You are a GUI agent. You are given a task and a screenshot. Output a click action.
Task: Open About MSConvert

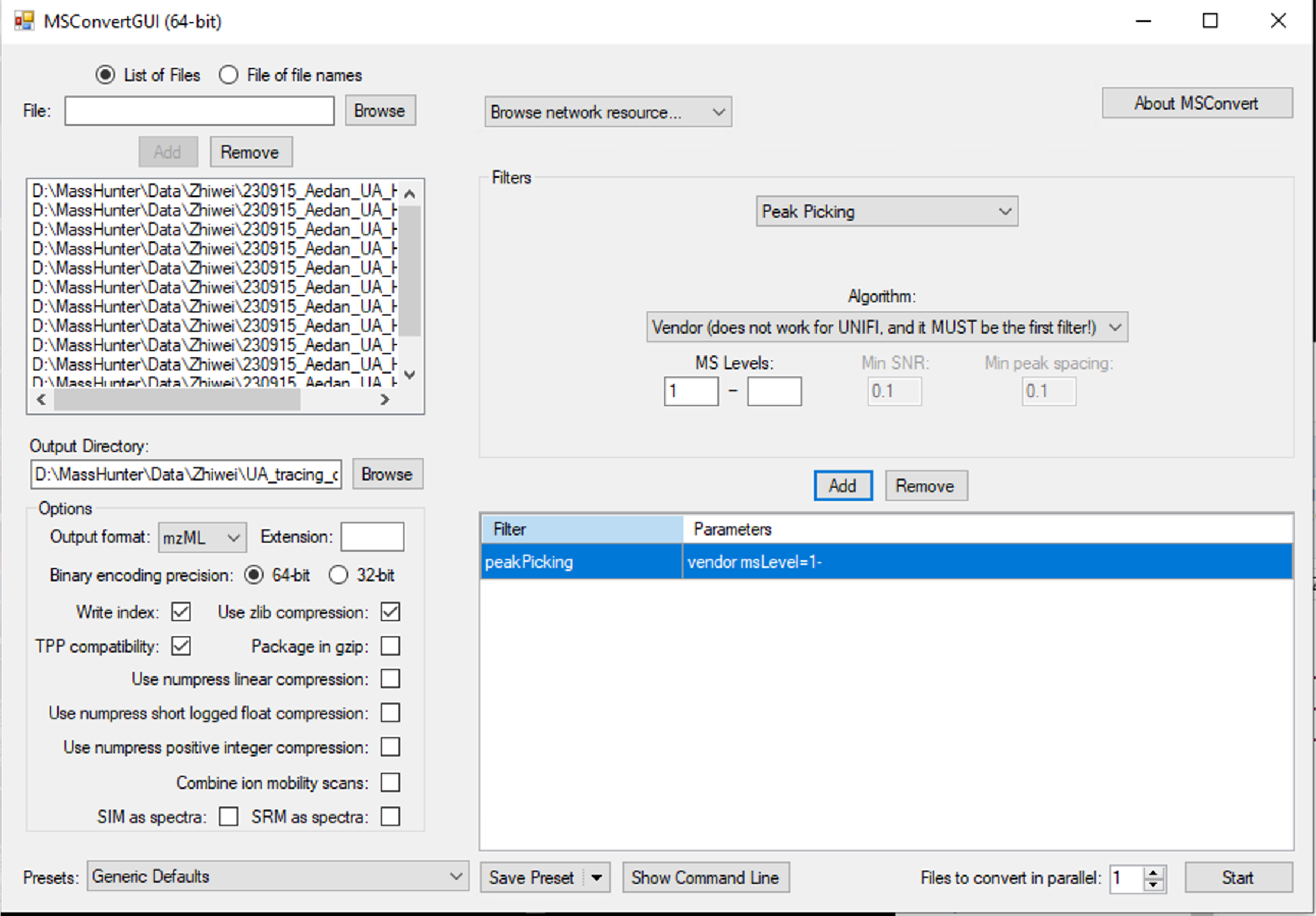pyautogui.click(x=1197, y=103)
